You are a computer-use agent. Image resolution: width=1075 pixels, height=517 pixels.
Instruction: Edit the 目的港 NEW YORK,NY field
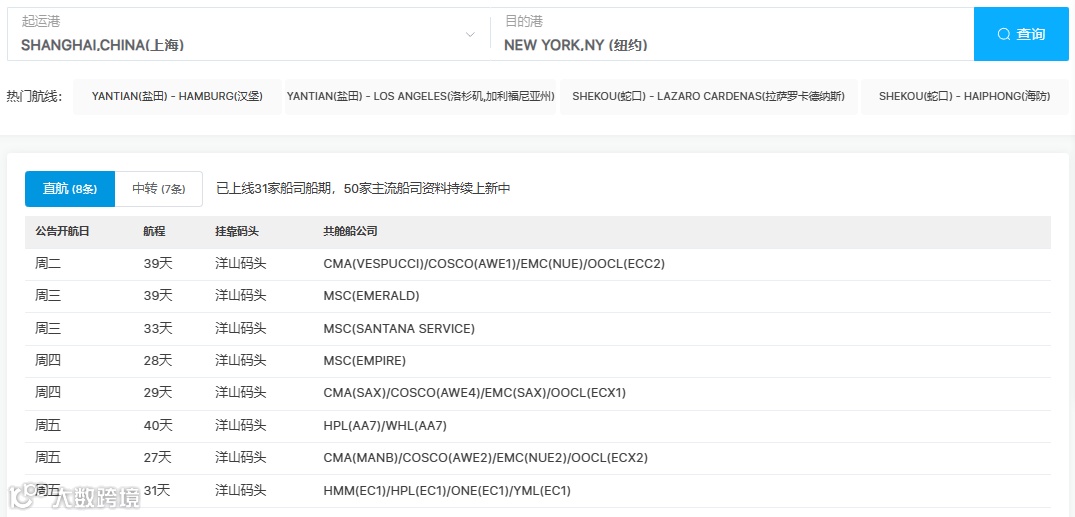732,34
